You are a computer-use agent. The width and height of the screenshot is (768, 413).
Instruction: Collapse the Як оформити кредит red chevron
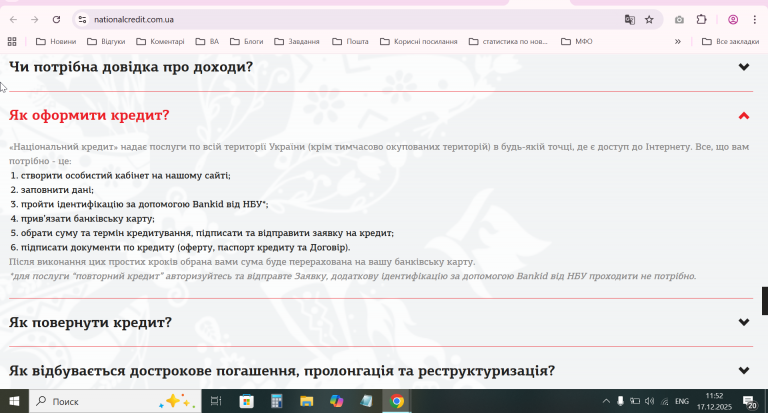pyautogui.click(x=744, y=116)
